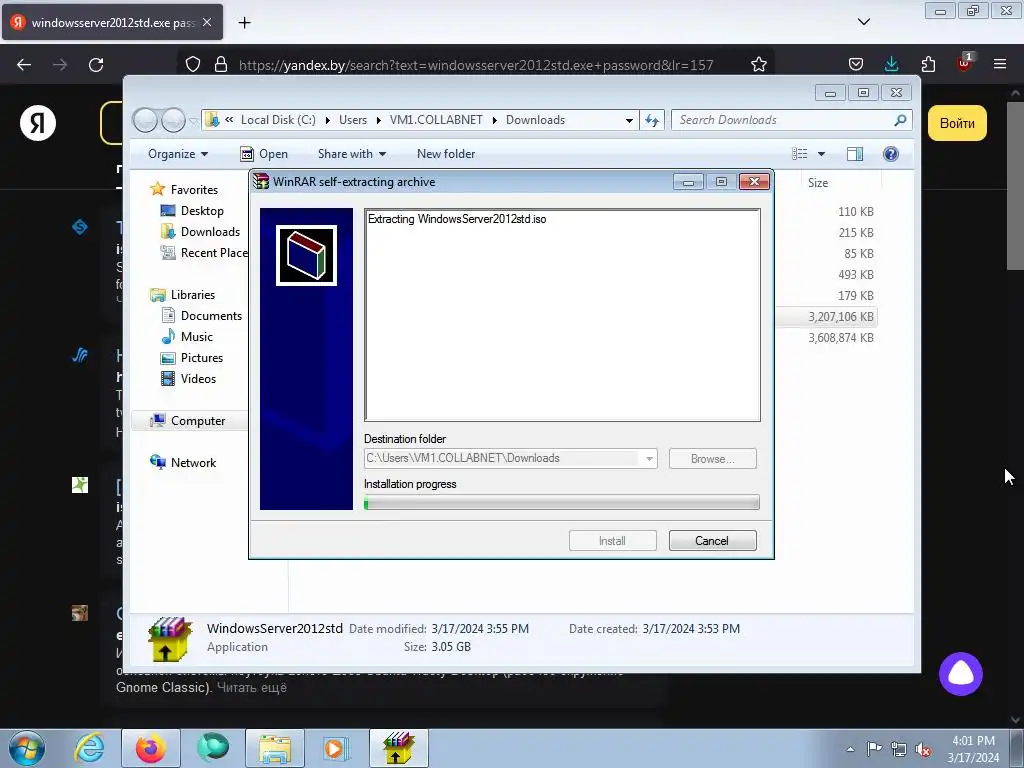
Task: Click the Explorer forward arrow button
Action: pyautogui.click(x=173, y=120)
